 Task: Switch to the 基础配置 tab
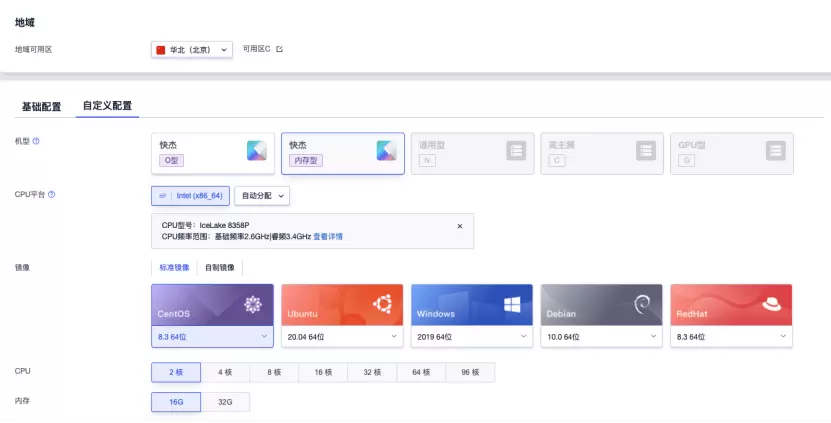click(x=41, y=106)
